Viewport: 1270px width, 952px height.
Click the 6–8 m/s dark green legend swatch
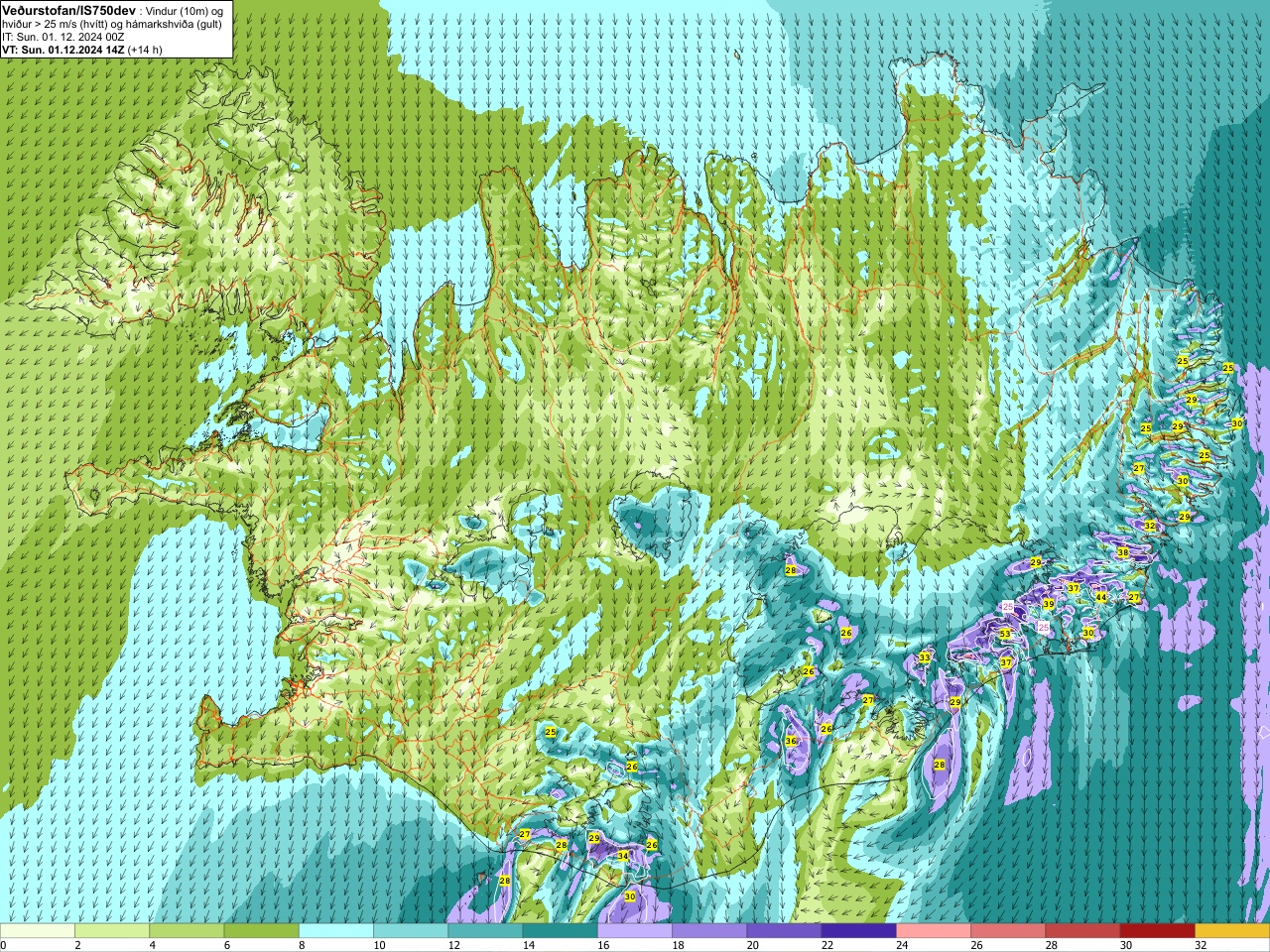click(261, 931)
